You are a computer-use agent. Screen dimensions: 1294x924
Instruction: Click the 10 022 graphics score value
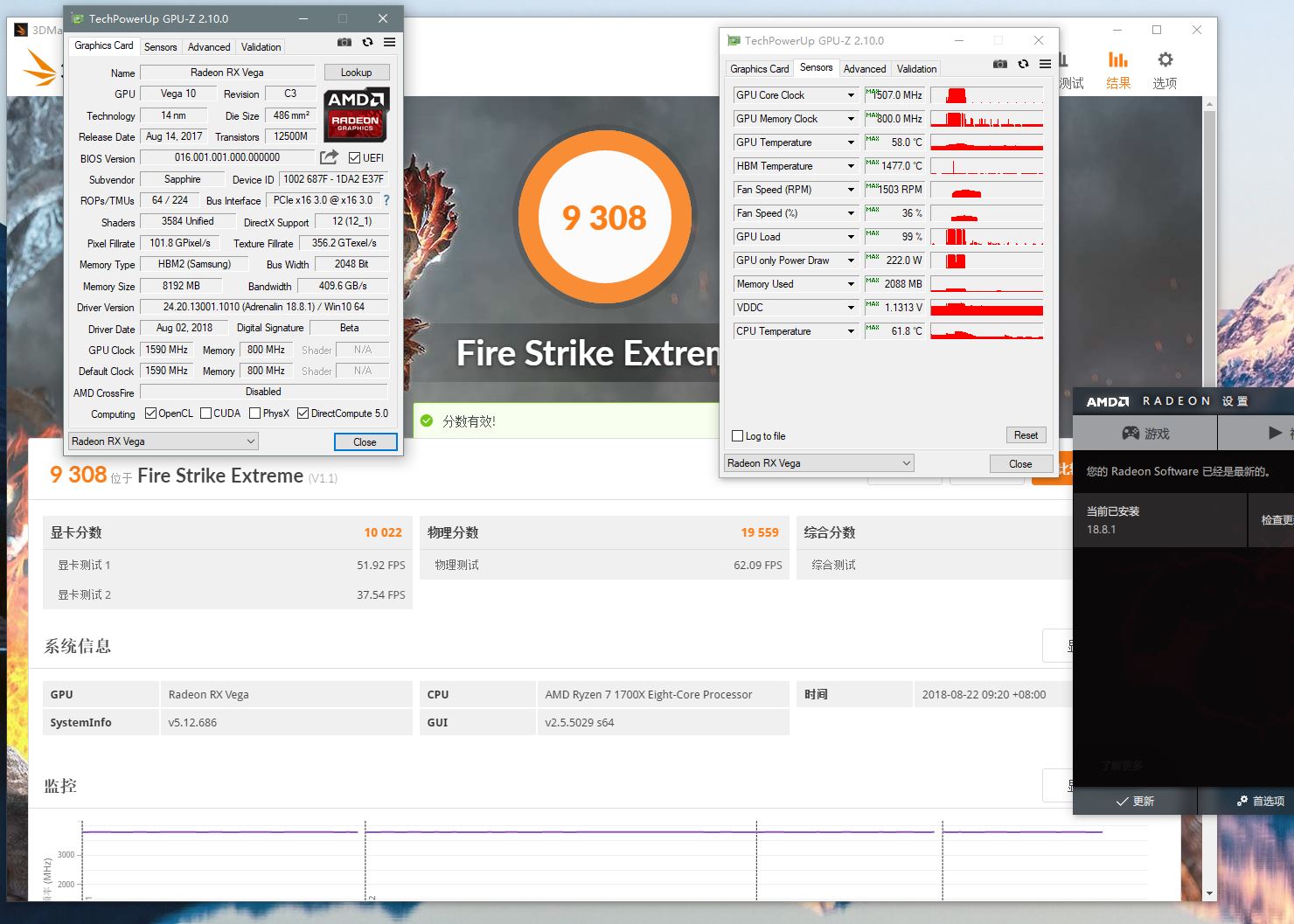(383, 532)
